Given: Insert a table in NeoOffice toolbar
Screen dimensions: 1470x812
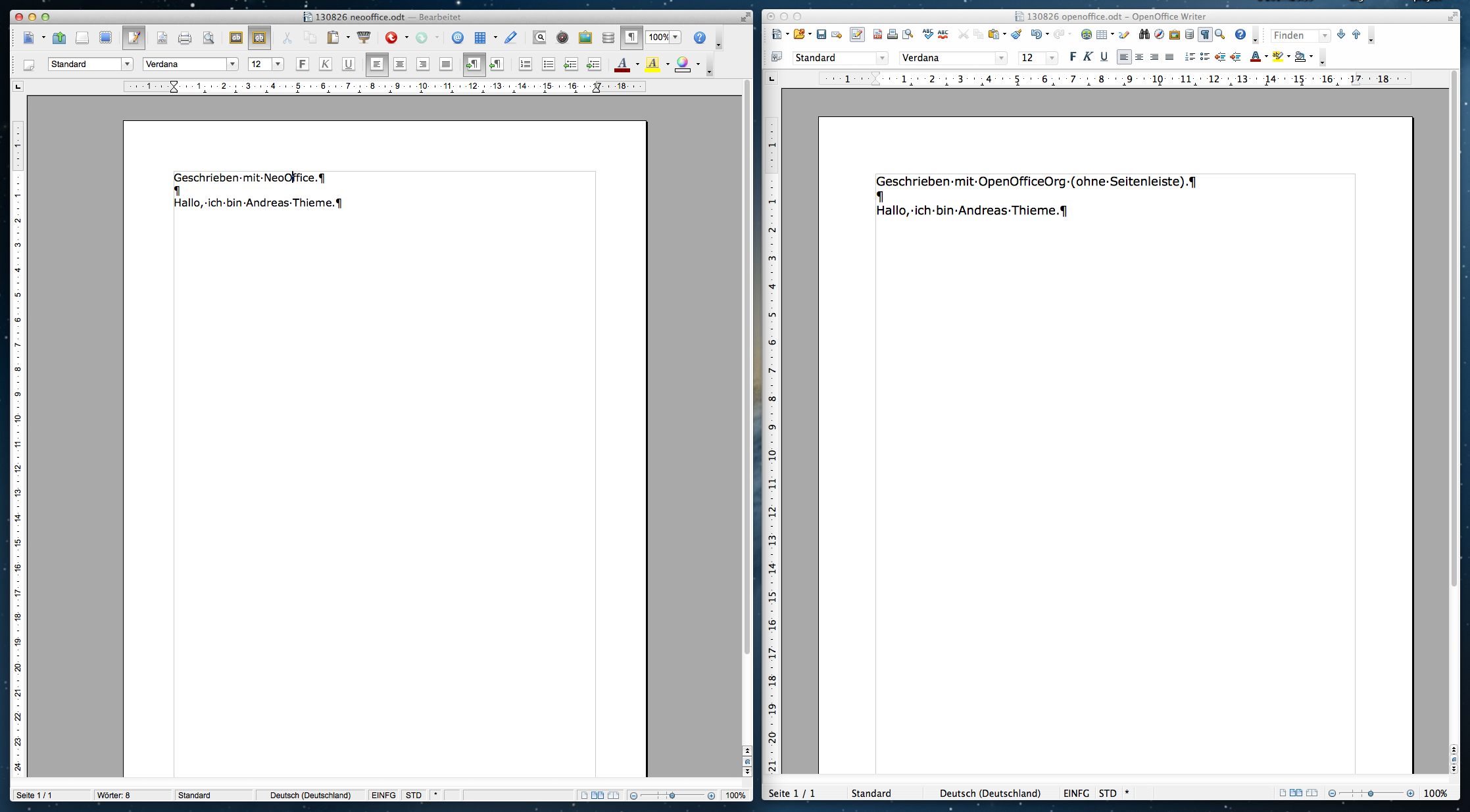Looking at the screenshot, I should tap(480, 37).
